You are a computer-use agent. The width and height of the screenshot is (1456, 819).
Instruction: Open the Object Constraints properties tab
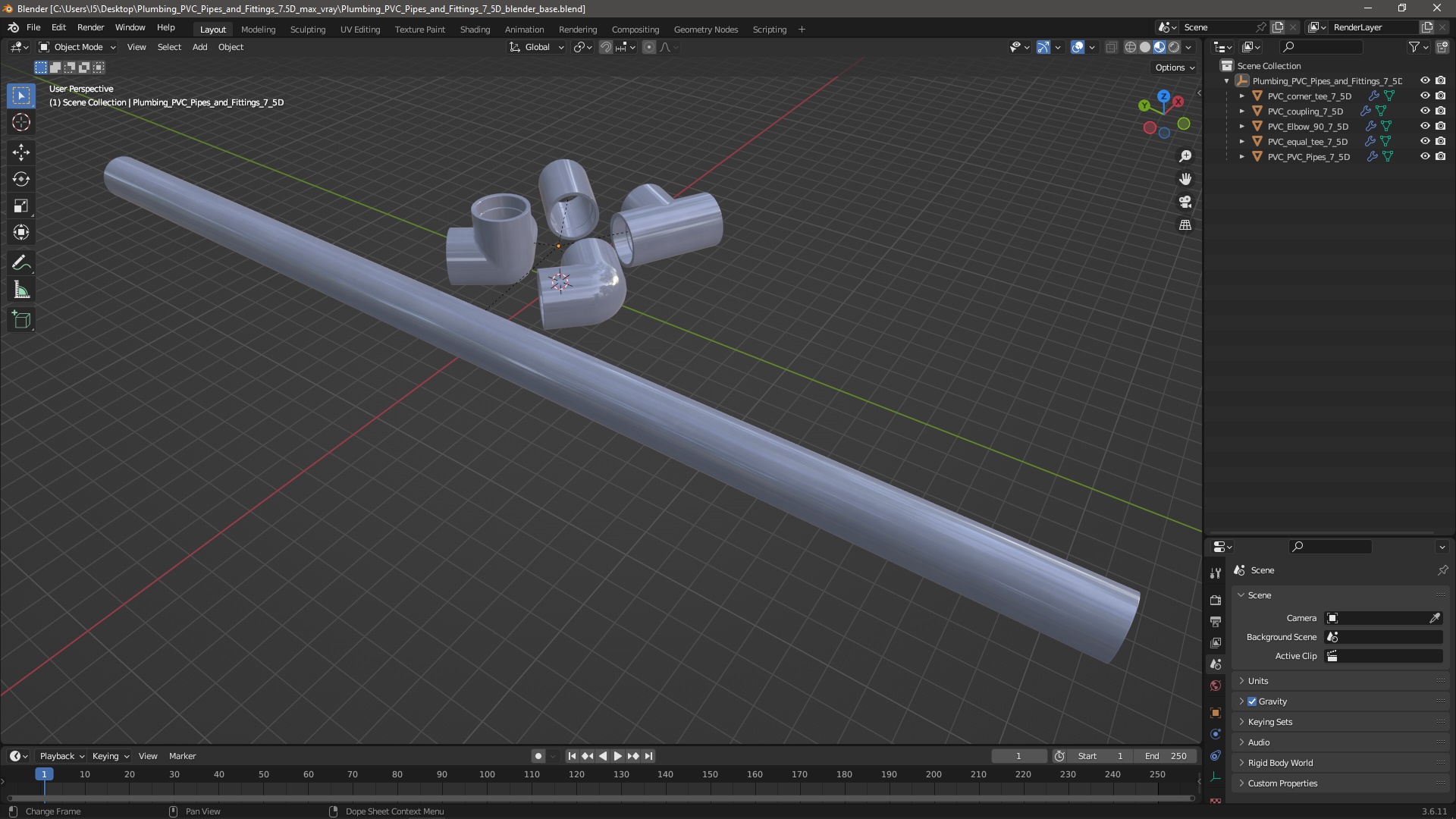pyautogui.click(x=1216, y=755)
